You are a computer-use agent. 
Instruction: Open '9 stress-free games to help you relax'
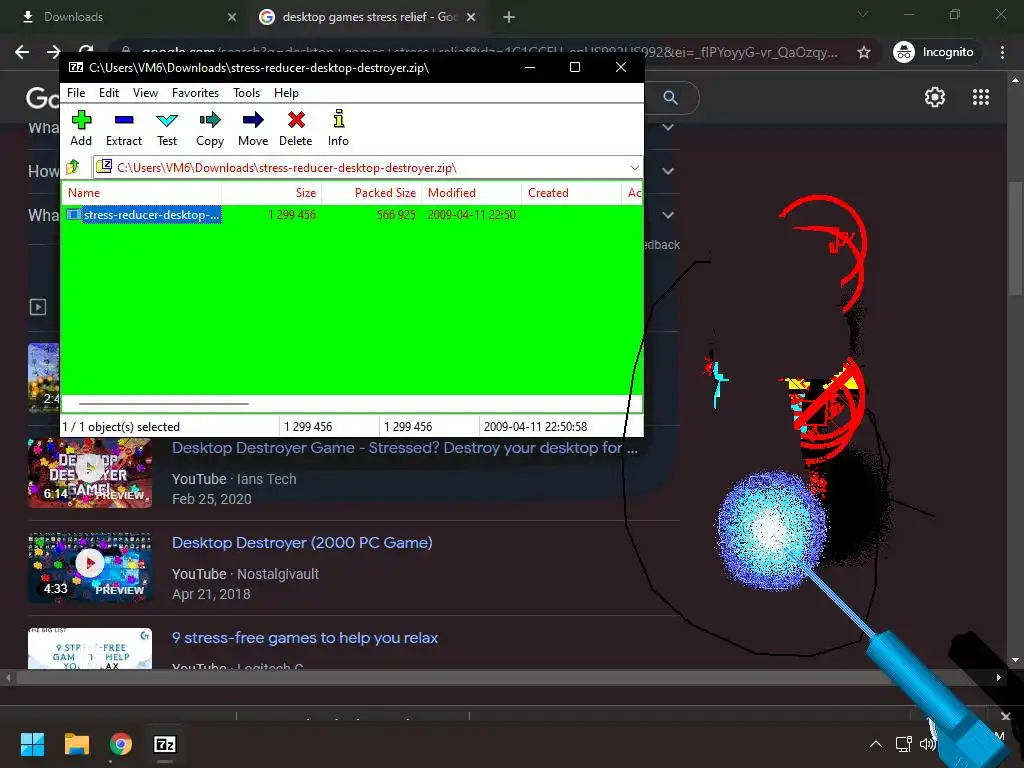point(304,638)
